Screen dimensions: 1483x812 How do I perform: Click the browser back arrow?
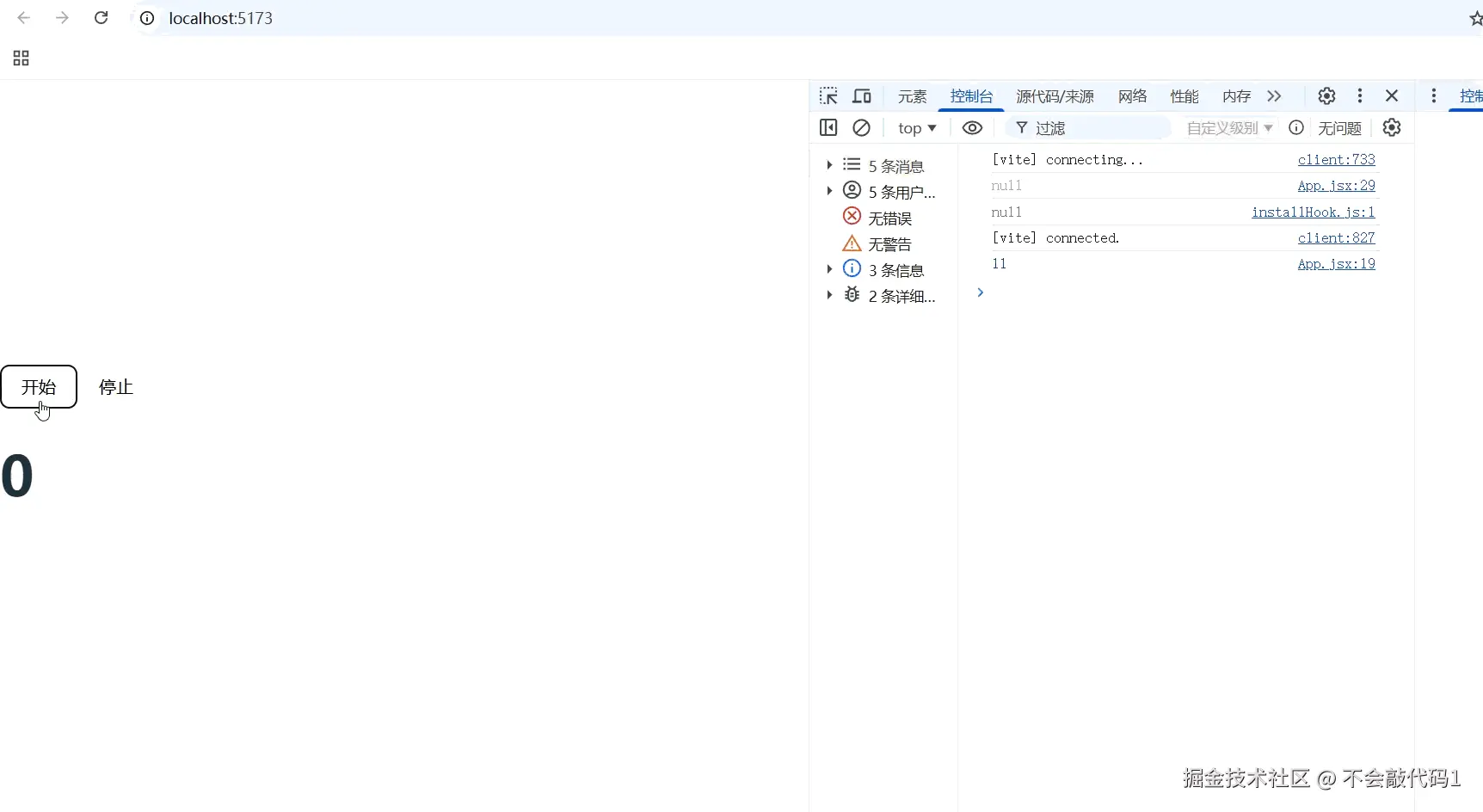pos(24,18)
